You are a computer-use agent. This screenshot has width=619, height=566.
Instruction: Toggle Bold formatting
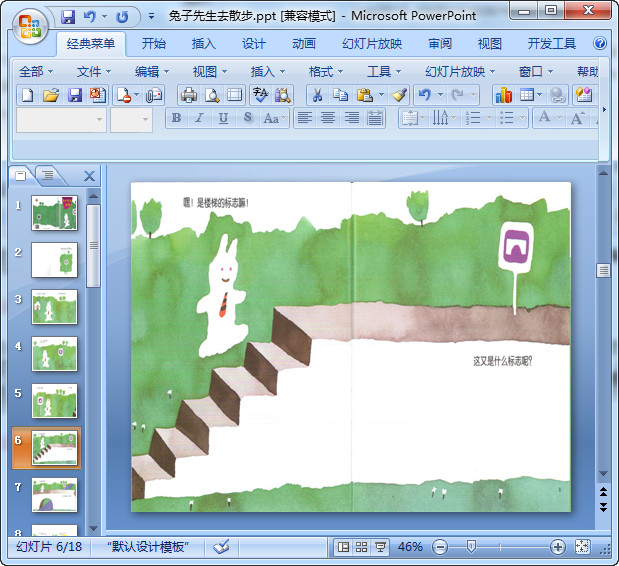coord(176,118)
